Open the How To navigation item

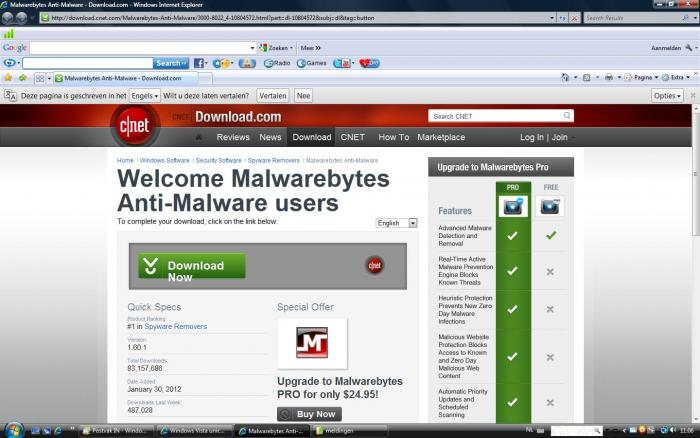point(393,137)
